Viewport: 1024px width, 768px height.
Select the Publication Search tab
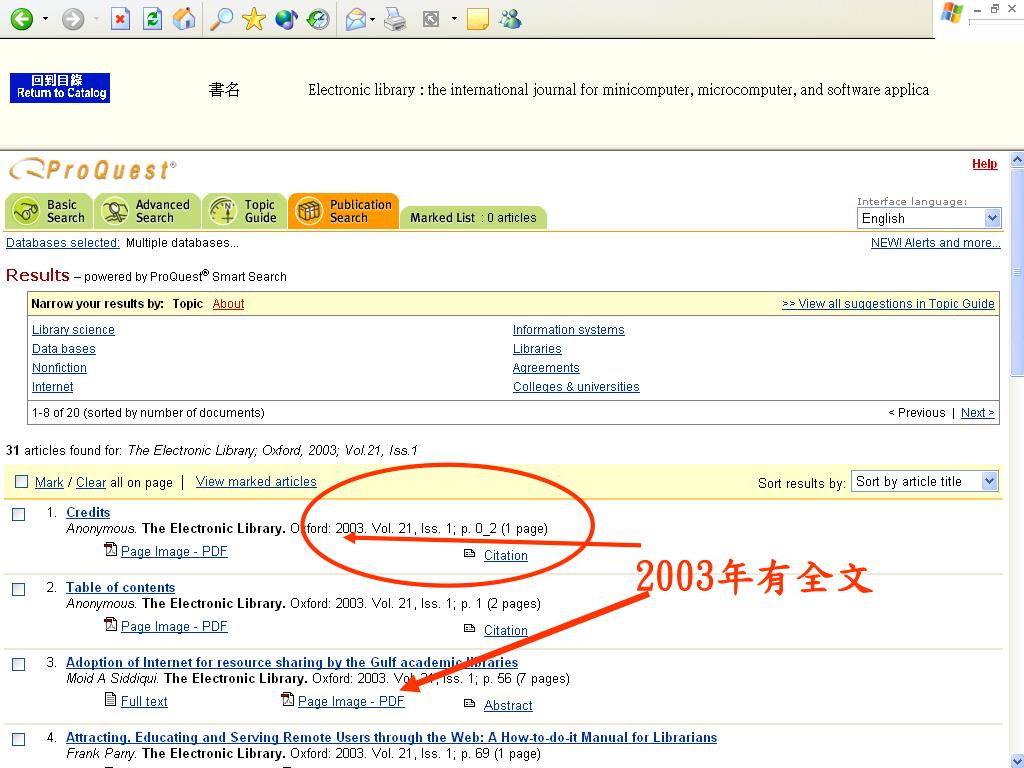(344, 211)
